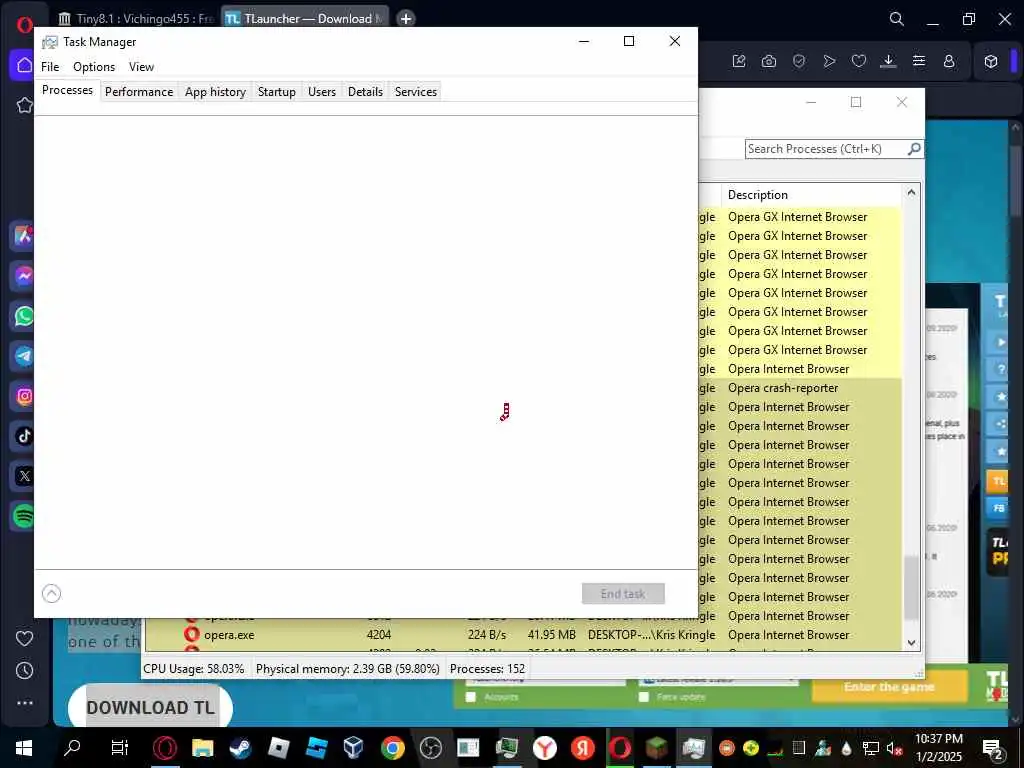
Task: Toggle the Accounts checkbox on the webpage
Action: [471, 697]
